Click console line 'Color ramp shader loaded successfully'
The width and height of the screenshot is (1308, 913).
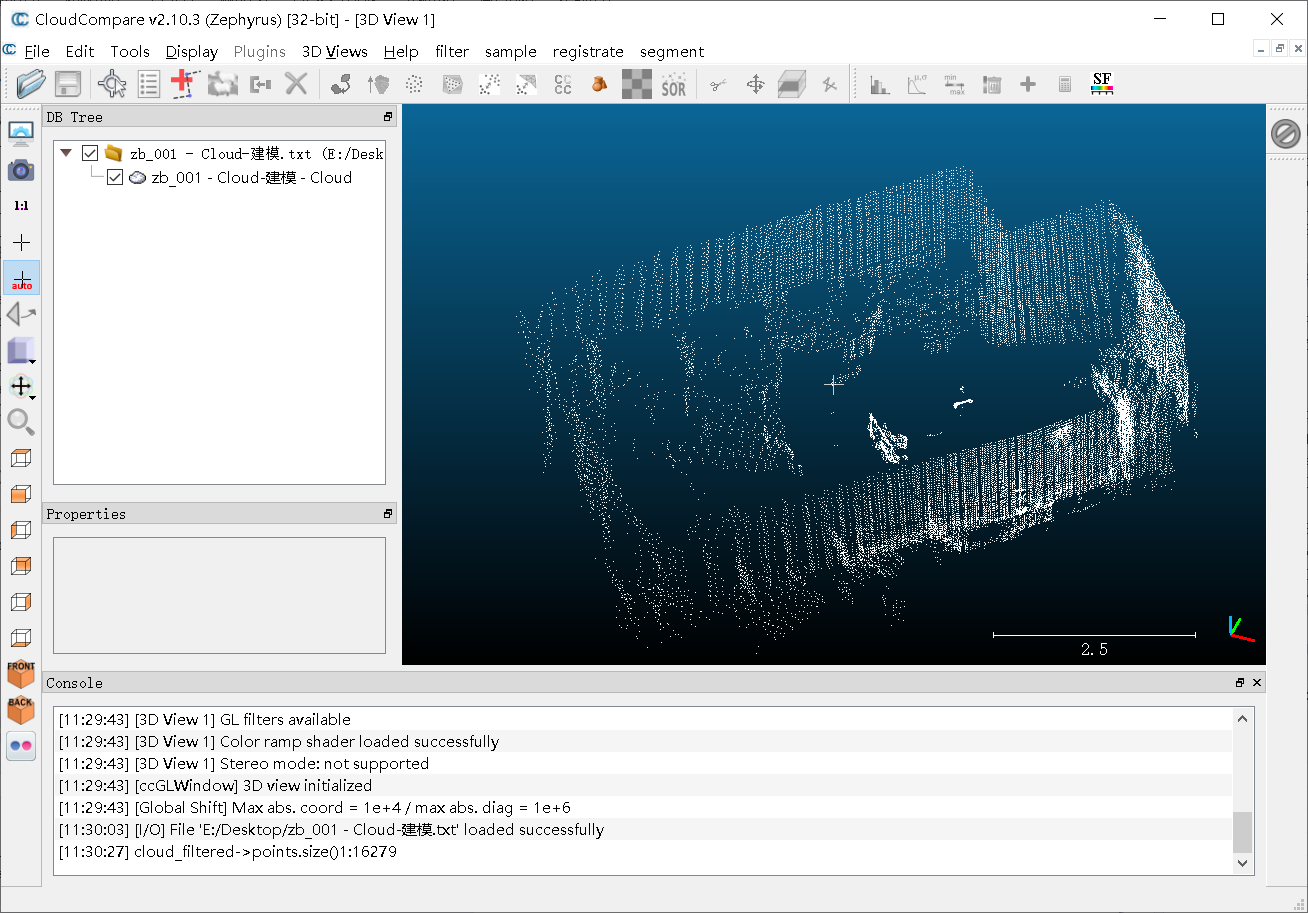278,741
